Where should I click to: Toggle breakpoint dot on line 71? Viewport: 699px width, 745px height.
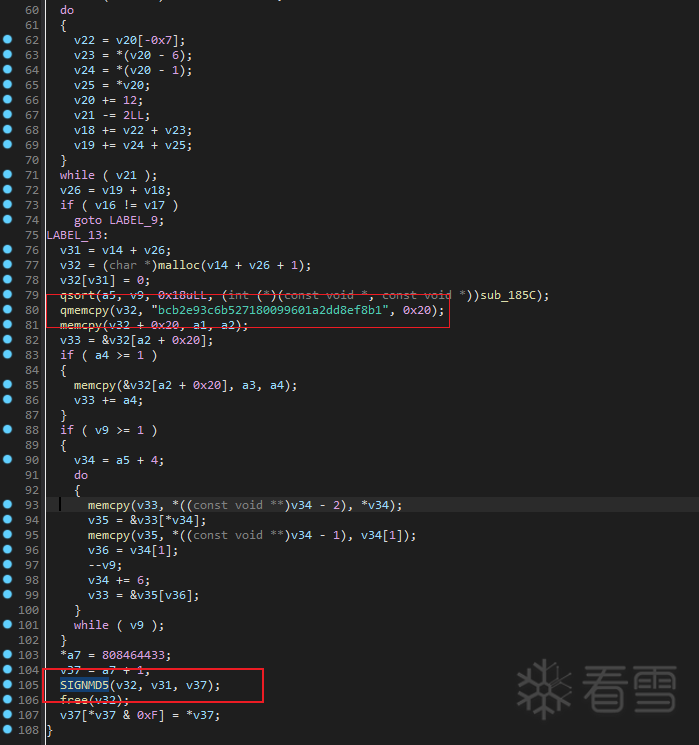point(8,174)
